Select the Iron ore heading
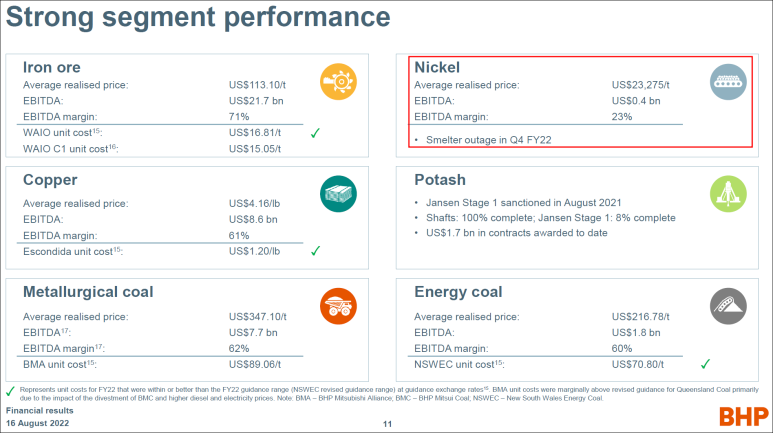This screenshot has width=773, height=433. pyautogui.click(x=52, y=67)
